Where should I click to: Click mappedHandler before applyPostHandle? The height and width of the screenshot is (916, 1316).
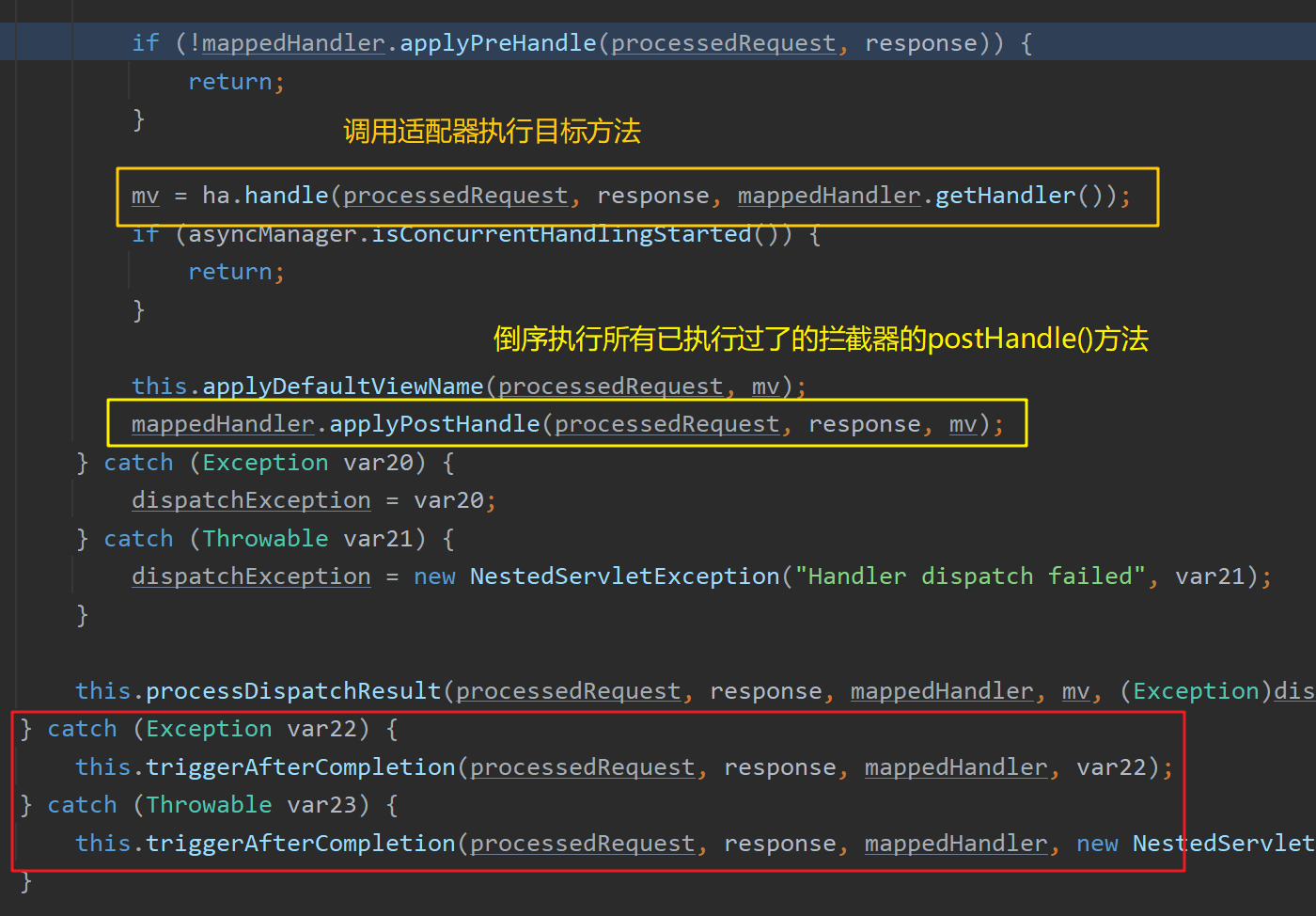click(223, 424)
